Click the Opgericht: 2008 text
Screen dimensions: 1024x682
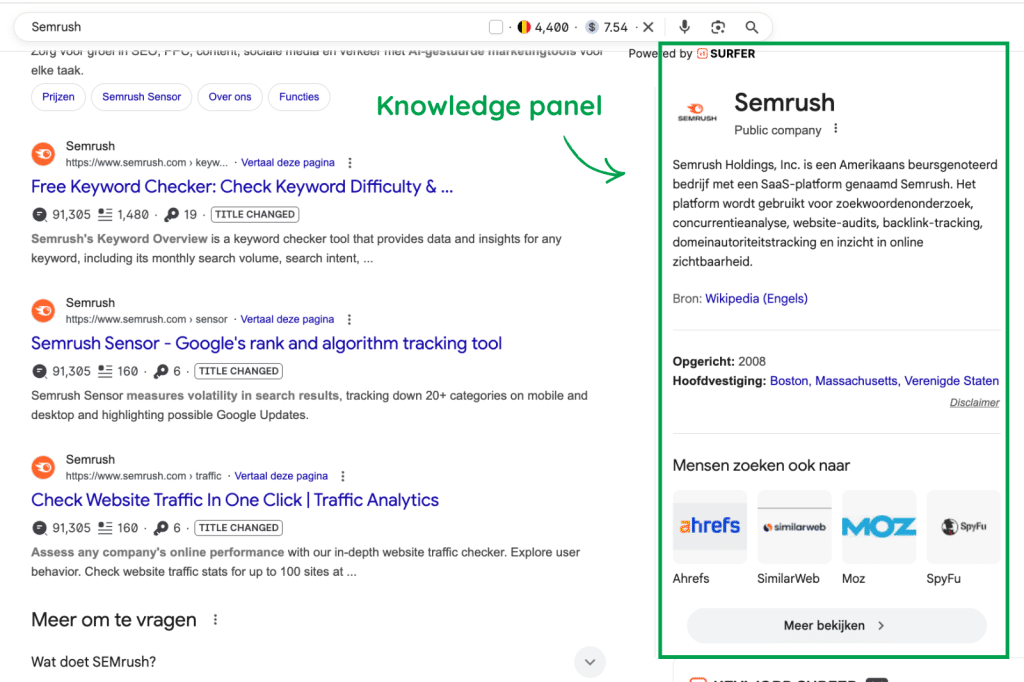click(x=719, y=361)
